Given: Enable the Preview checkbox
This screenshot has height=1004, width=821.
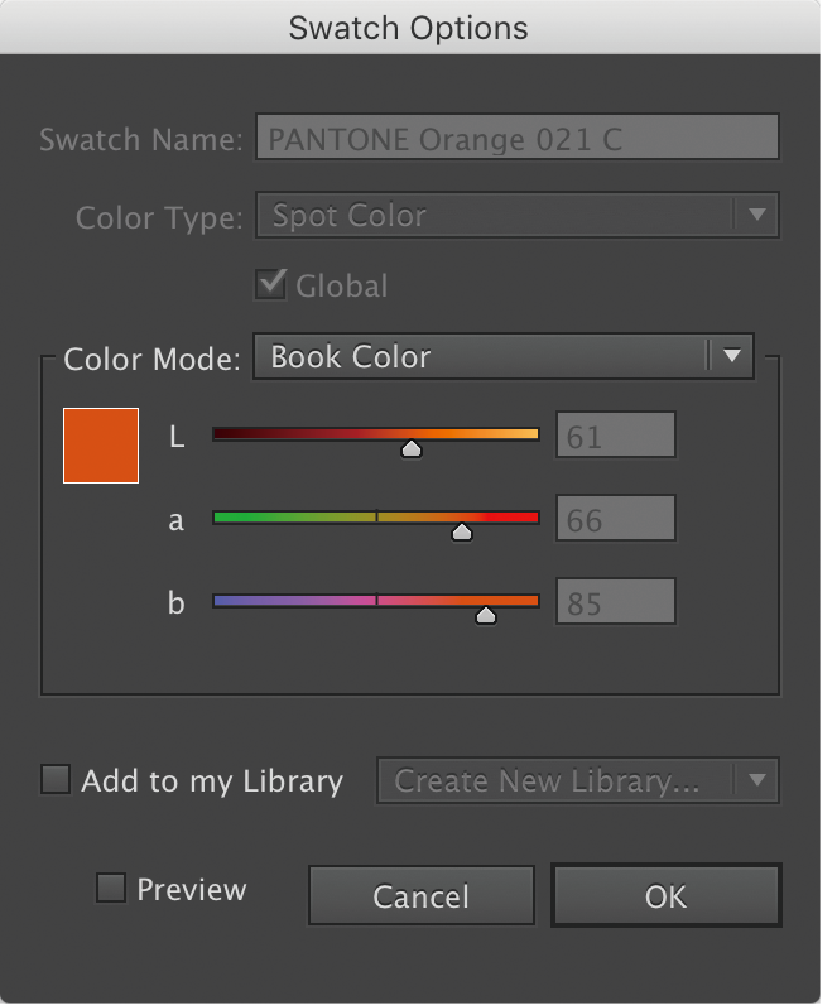Looking at the screenshot, I should pos(111,888).
